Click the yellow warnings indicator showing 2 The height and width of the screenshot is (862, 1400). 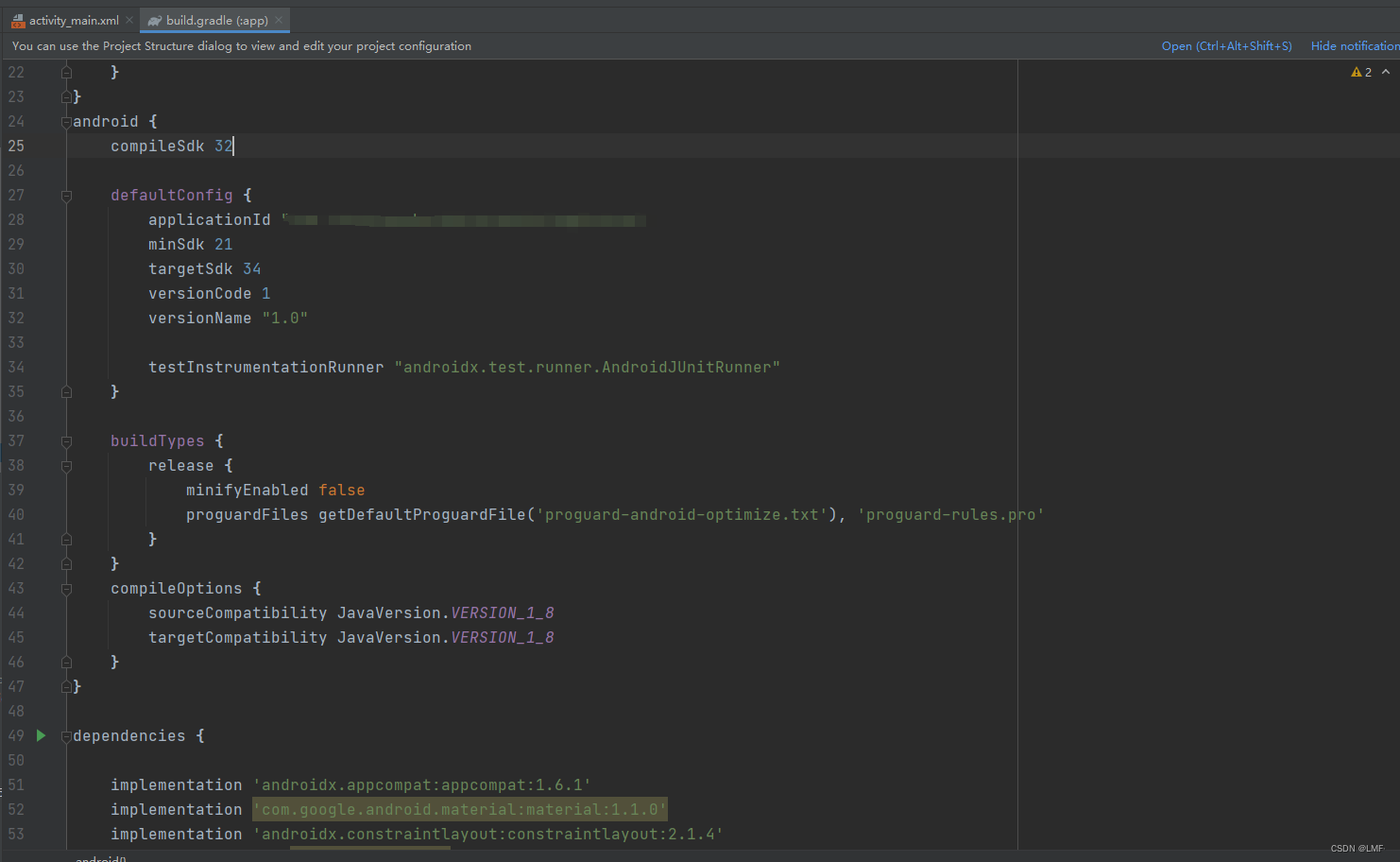(x=1360, y=71)
